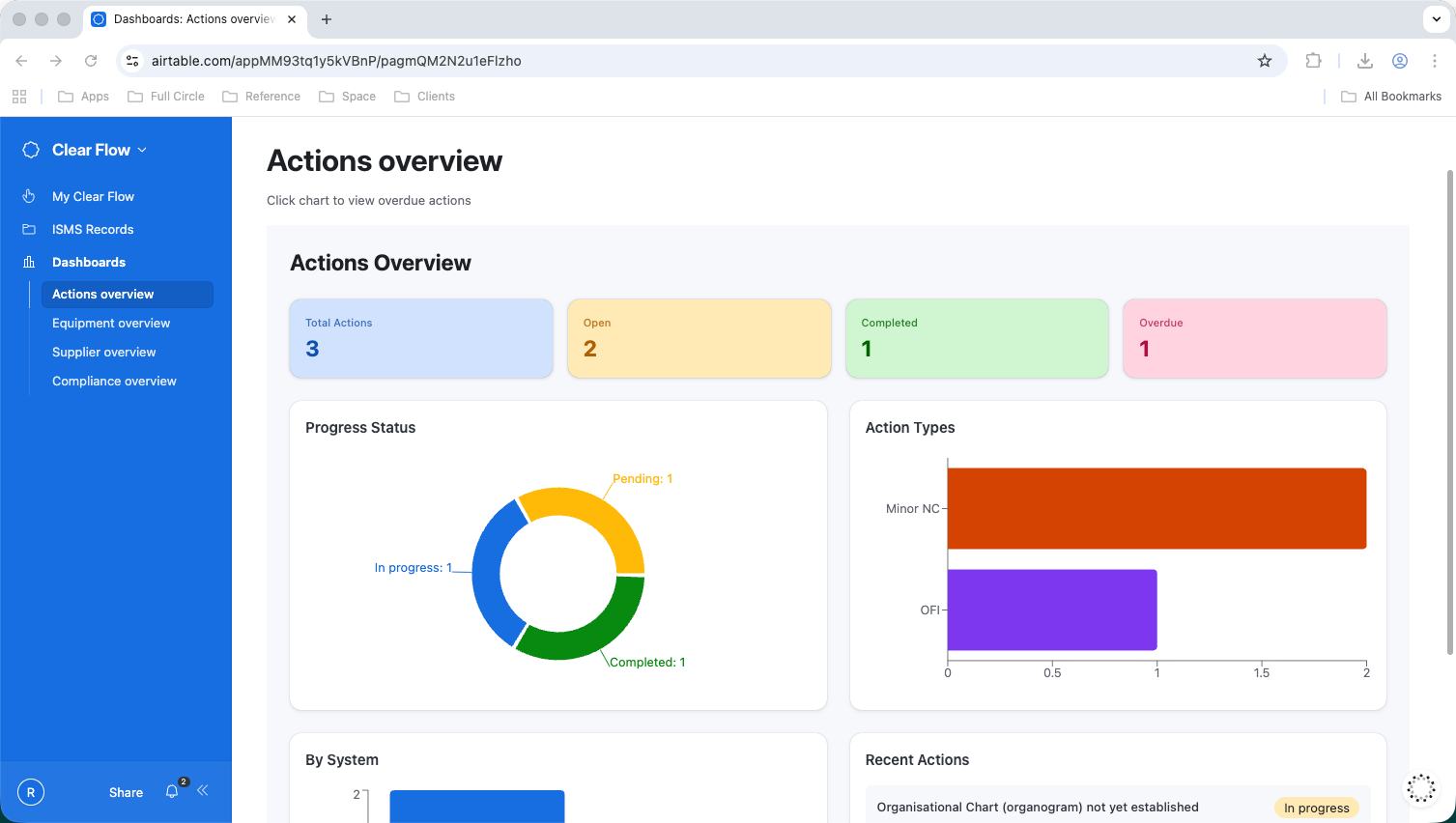Click the reload page icon
This screenshot has height=823, width=1456.
pos(91,61)
